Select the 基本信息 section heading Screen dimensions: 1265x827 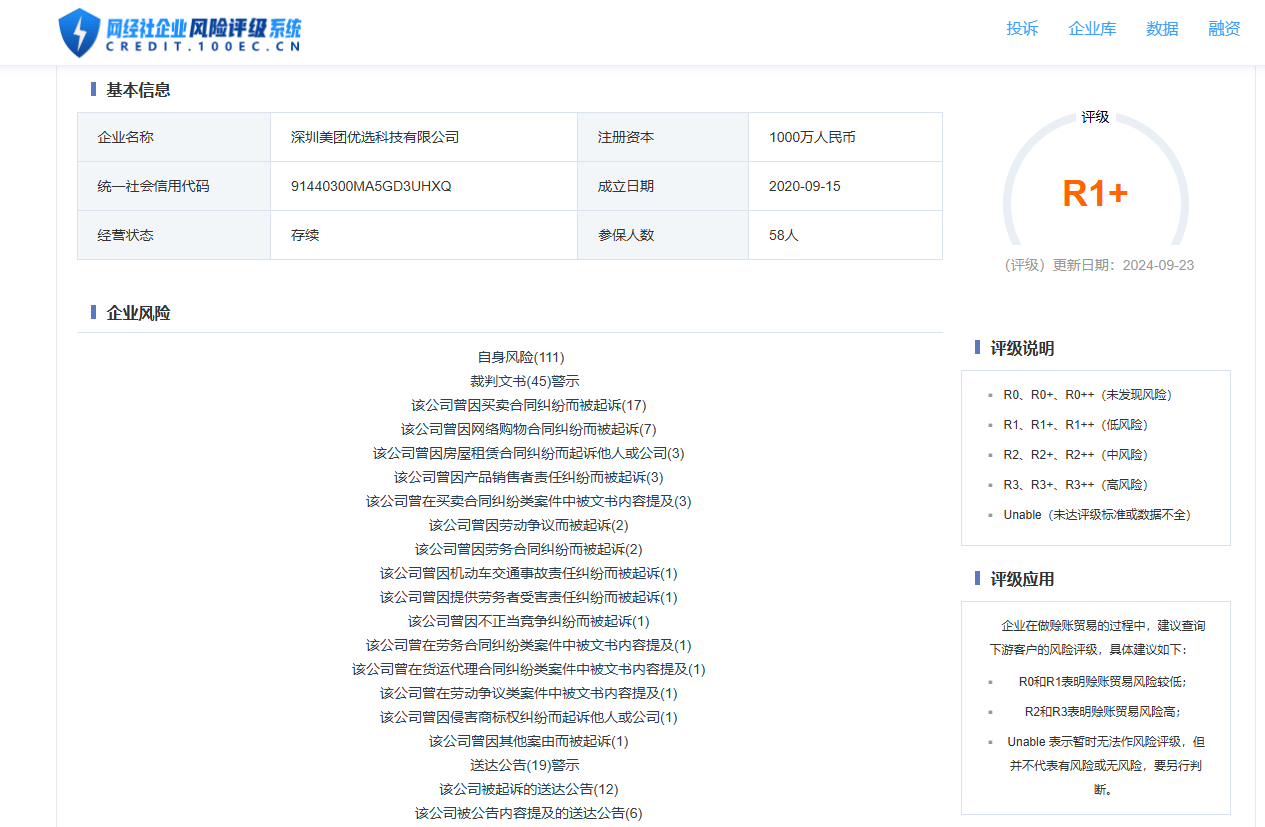(138, 90)
